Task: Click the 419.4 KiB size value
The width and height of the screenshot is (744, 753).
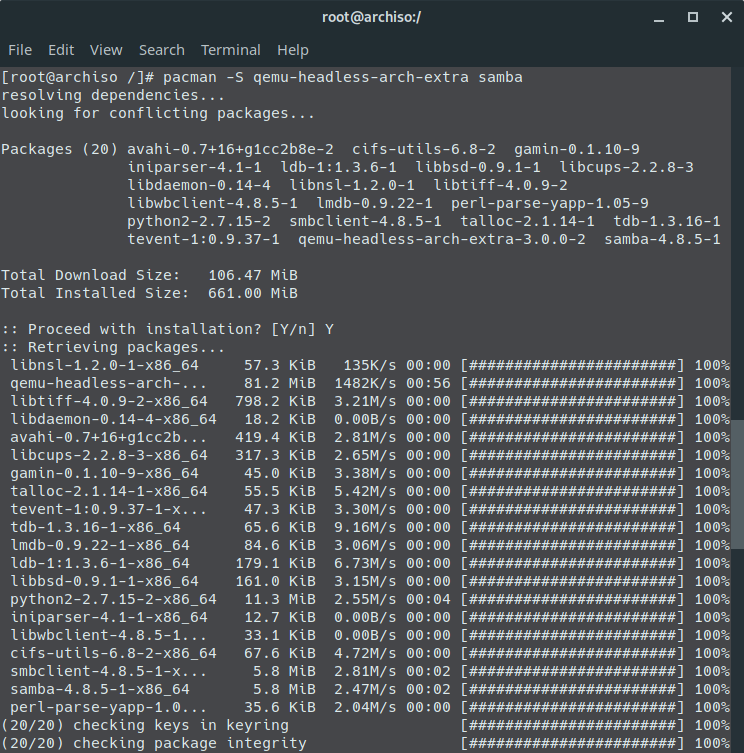Action: click(275, 437)
